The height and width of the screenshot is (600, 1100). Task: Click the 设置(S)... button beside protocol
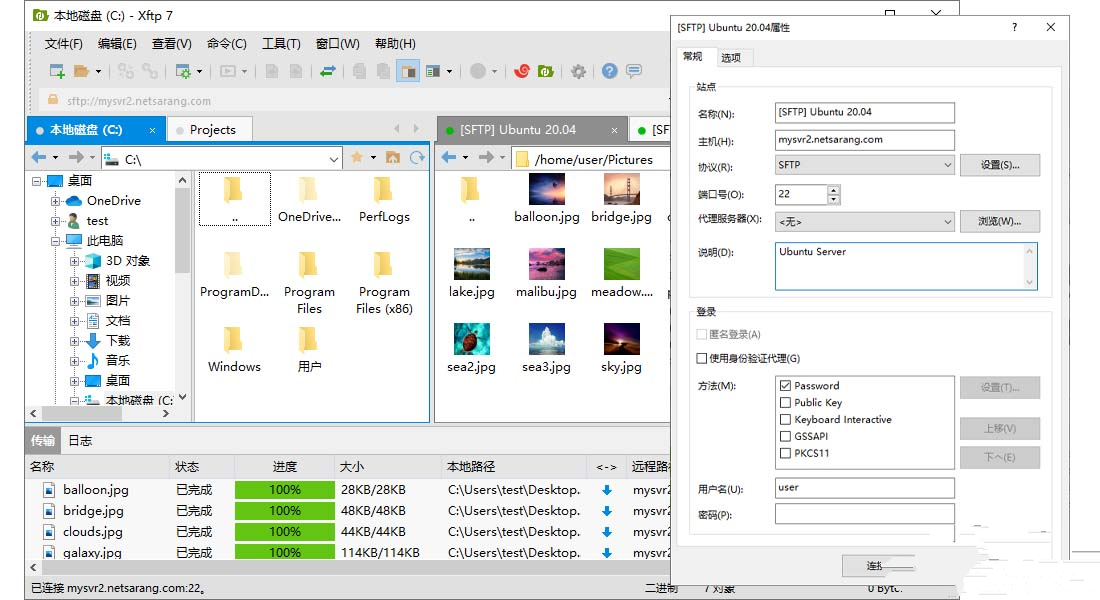click(1000, 165)
